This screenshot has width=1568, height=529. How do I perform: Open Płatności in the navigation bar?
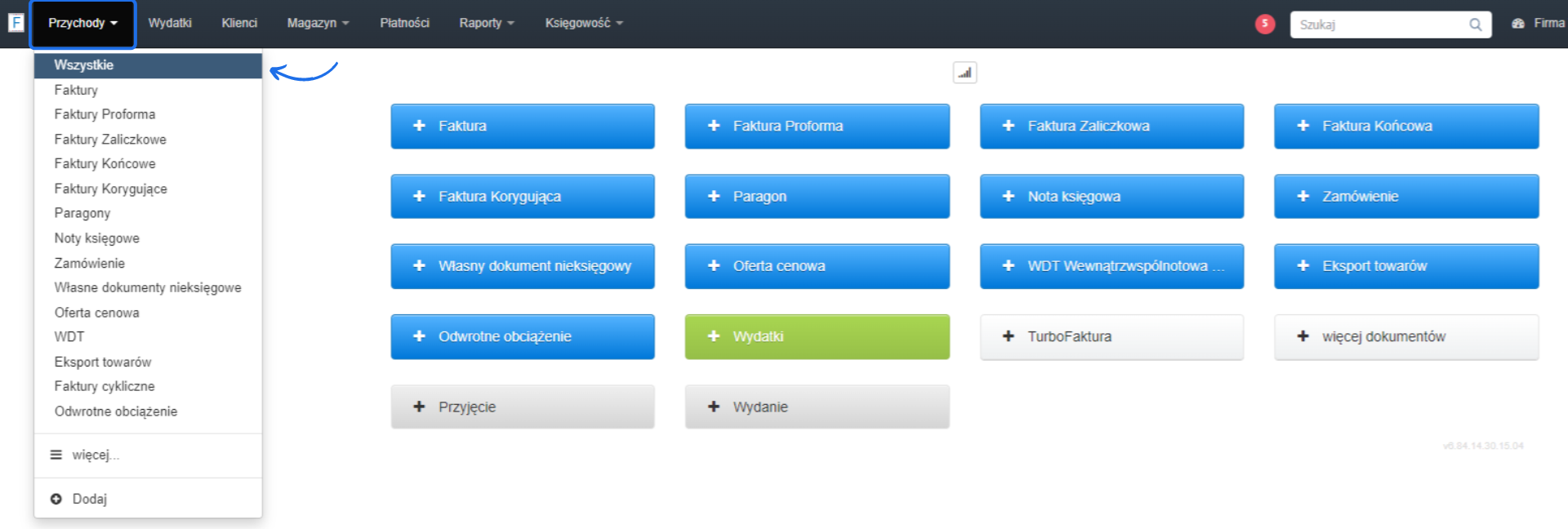[x=404, y=23]
